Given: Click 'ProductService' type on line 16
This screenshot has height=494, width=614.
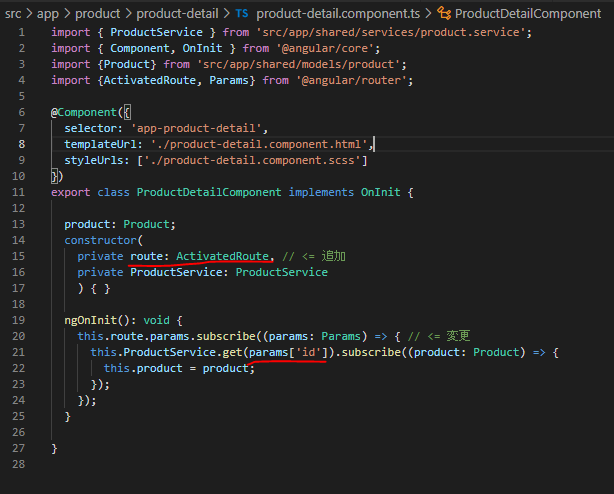Looking at the screenshot, I should (x=282, y=272).
